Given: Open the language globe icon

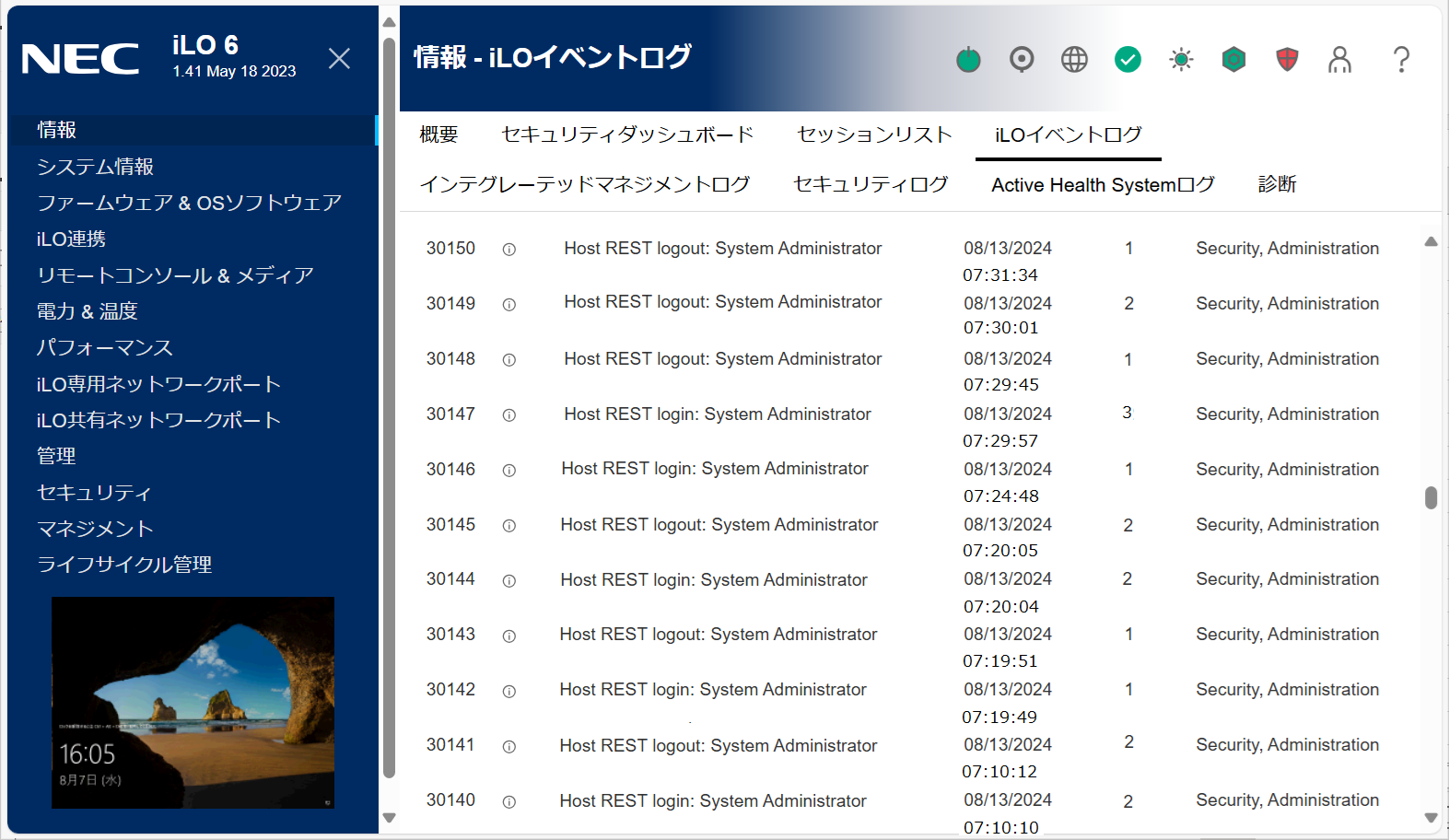Looking at the screenshot, I should coord(1074,60).
